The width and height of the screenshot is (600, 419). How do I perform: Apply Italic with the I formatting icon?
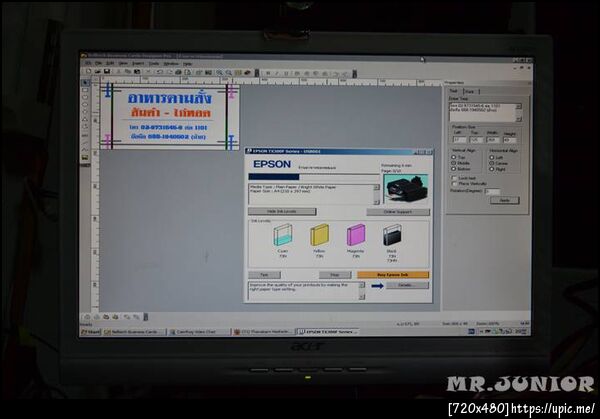[277, 73]
